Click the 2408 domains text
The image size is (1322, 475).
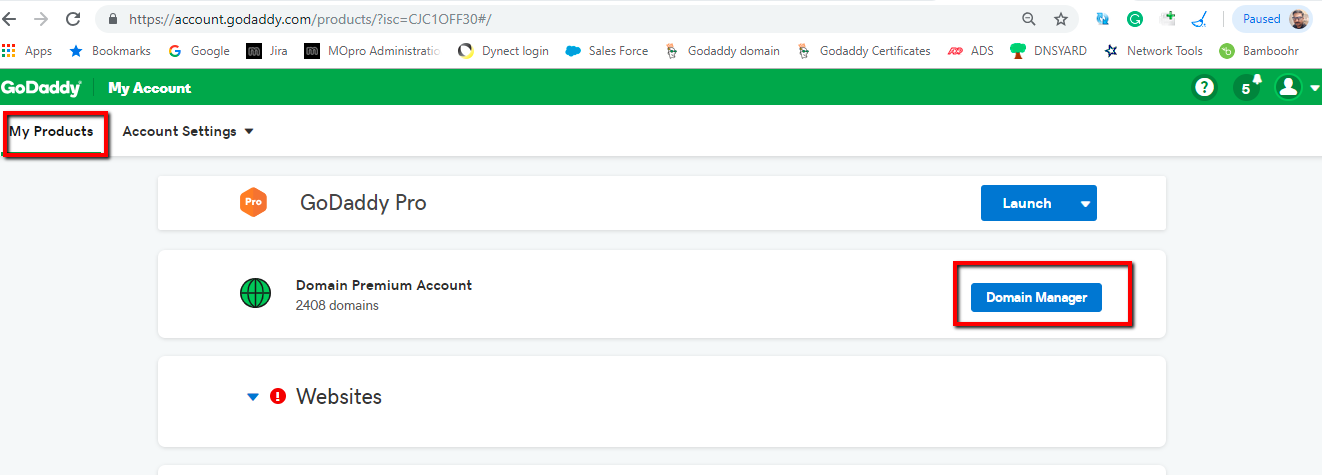pos(337,305)
